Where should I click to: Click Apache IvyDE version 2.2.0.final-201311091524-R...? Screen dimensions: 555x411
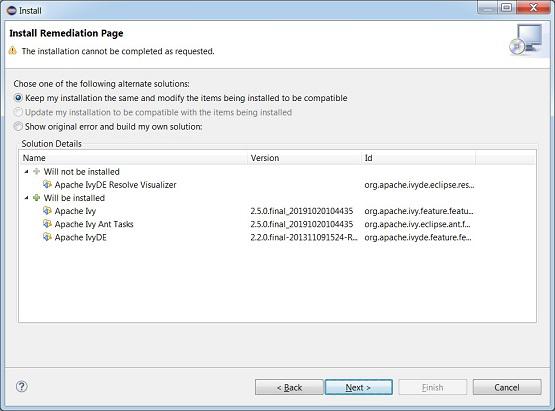pos(304,237)
